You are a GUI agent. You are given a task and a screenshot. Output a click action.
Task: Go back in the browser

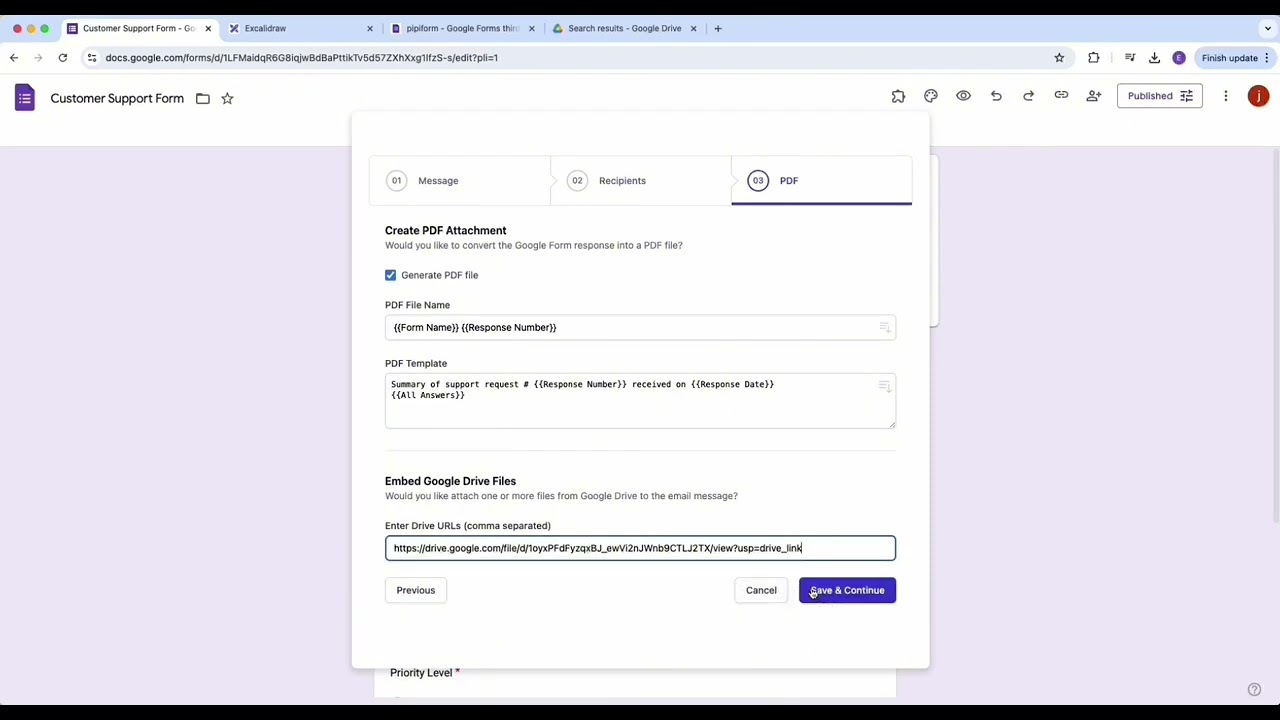(14, 58)
